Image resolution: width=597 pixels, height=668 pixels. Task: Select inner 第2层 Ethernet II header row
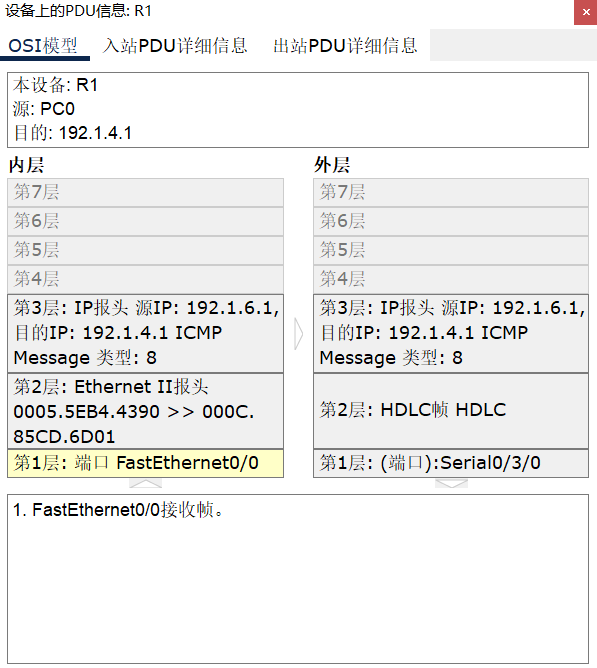click(x=145, y=411)
